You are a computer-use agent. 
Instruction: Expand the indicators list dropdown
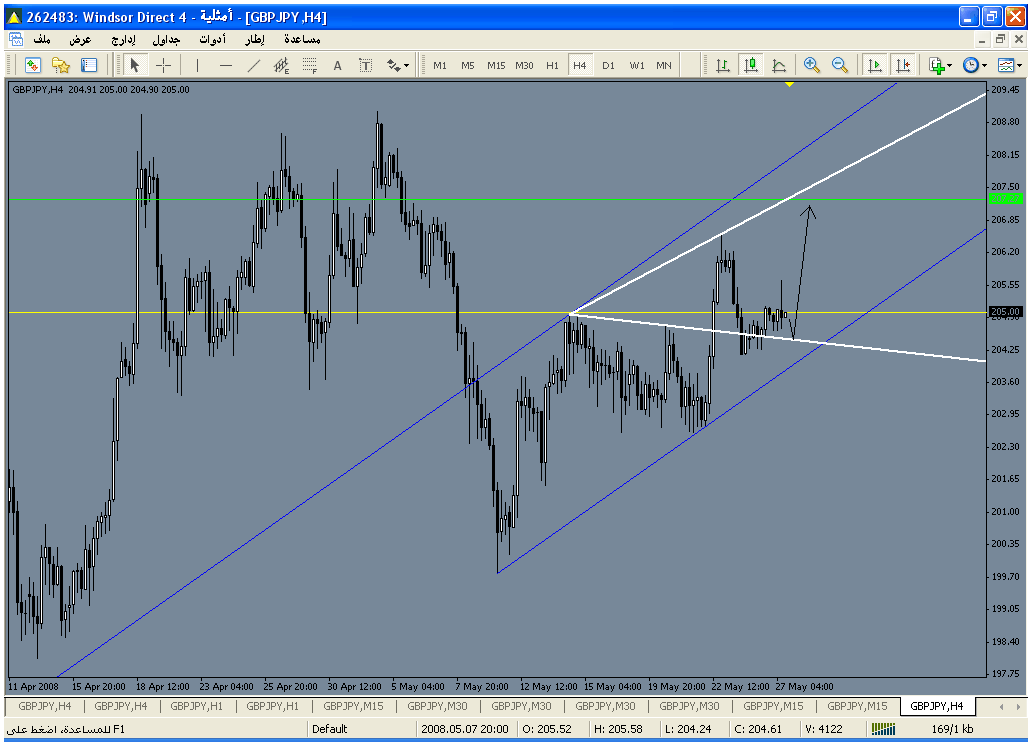coord(940,65)
